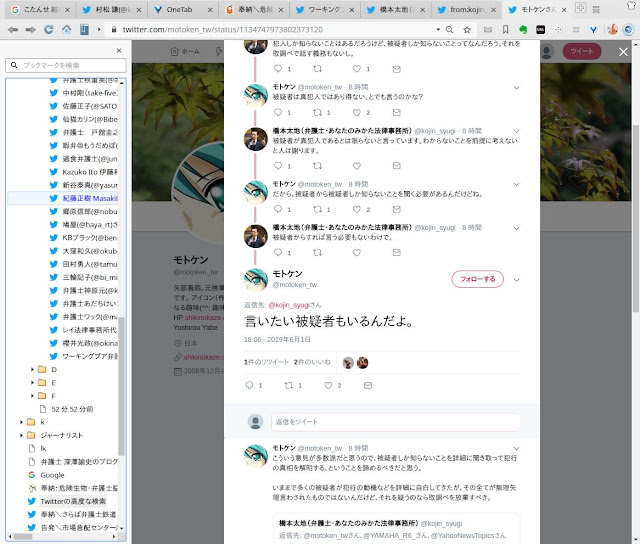Open a new tab with the plus icon
This screenshot has width=640, height=544.
coord(580,7)
